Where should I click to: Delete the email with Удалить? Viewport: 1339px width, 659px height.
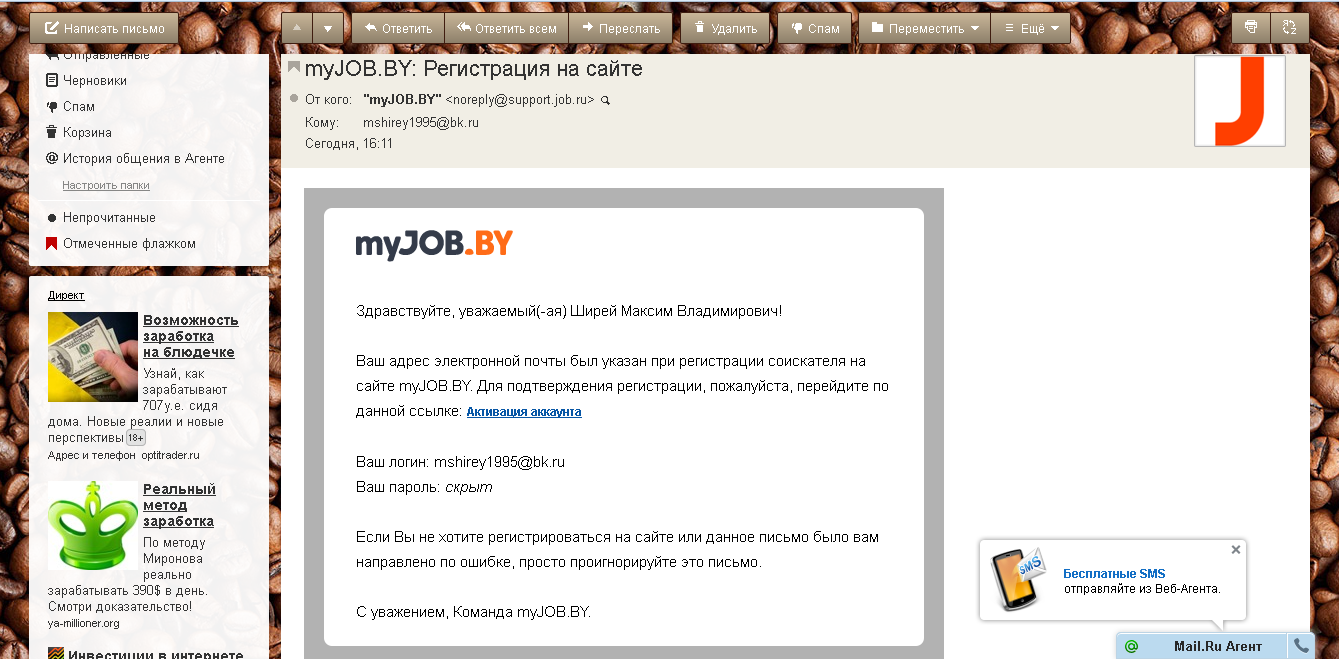(725, 28)
